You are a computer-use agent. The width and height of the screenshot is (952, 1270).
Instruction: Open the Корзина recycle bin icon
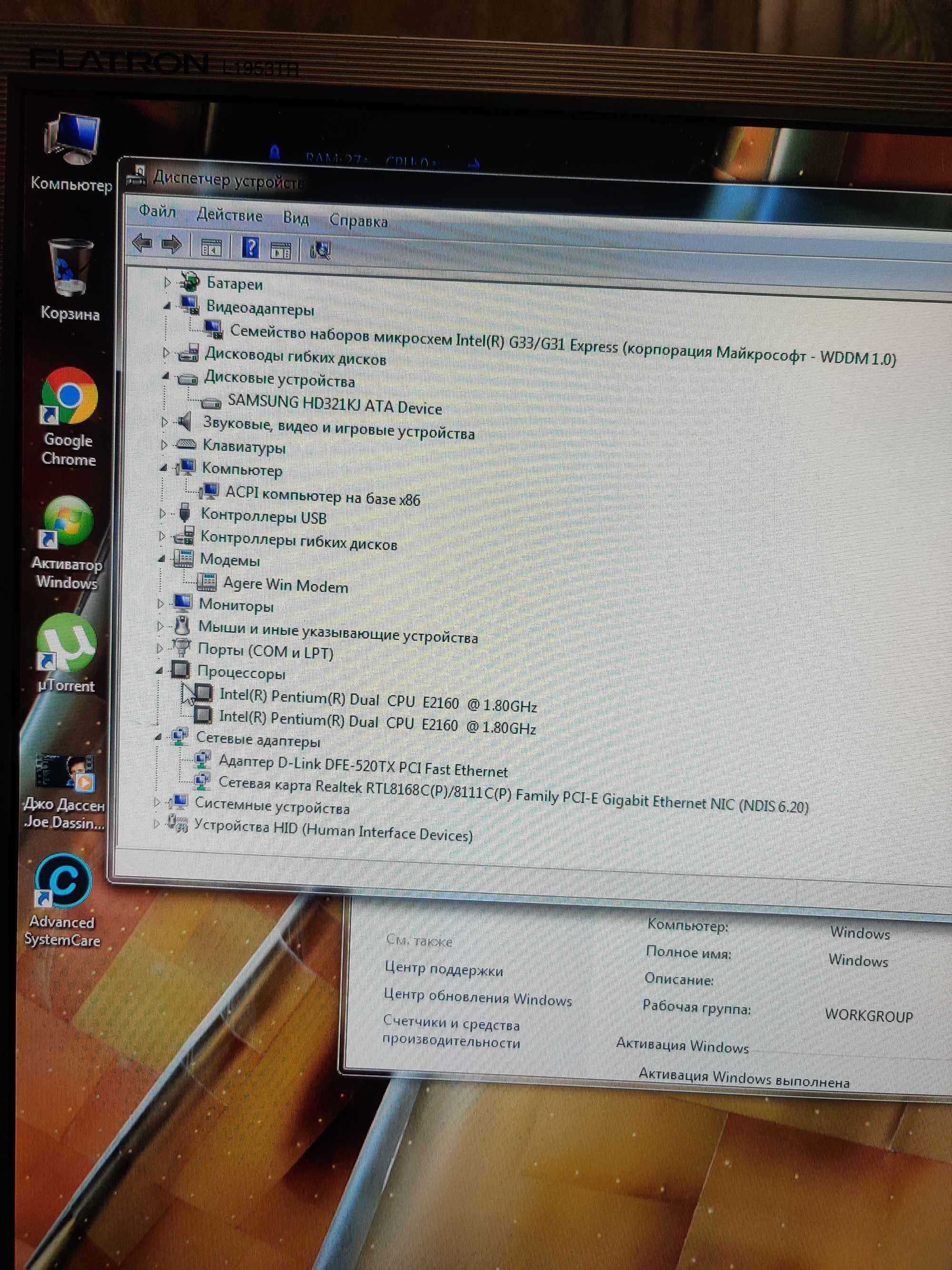click(x=70, y=280)
